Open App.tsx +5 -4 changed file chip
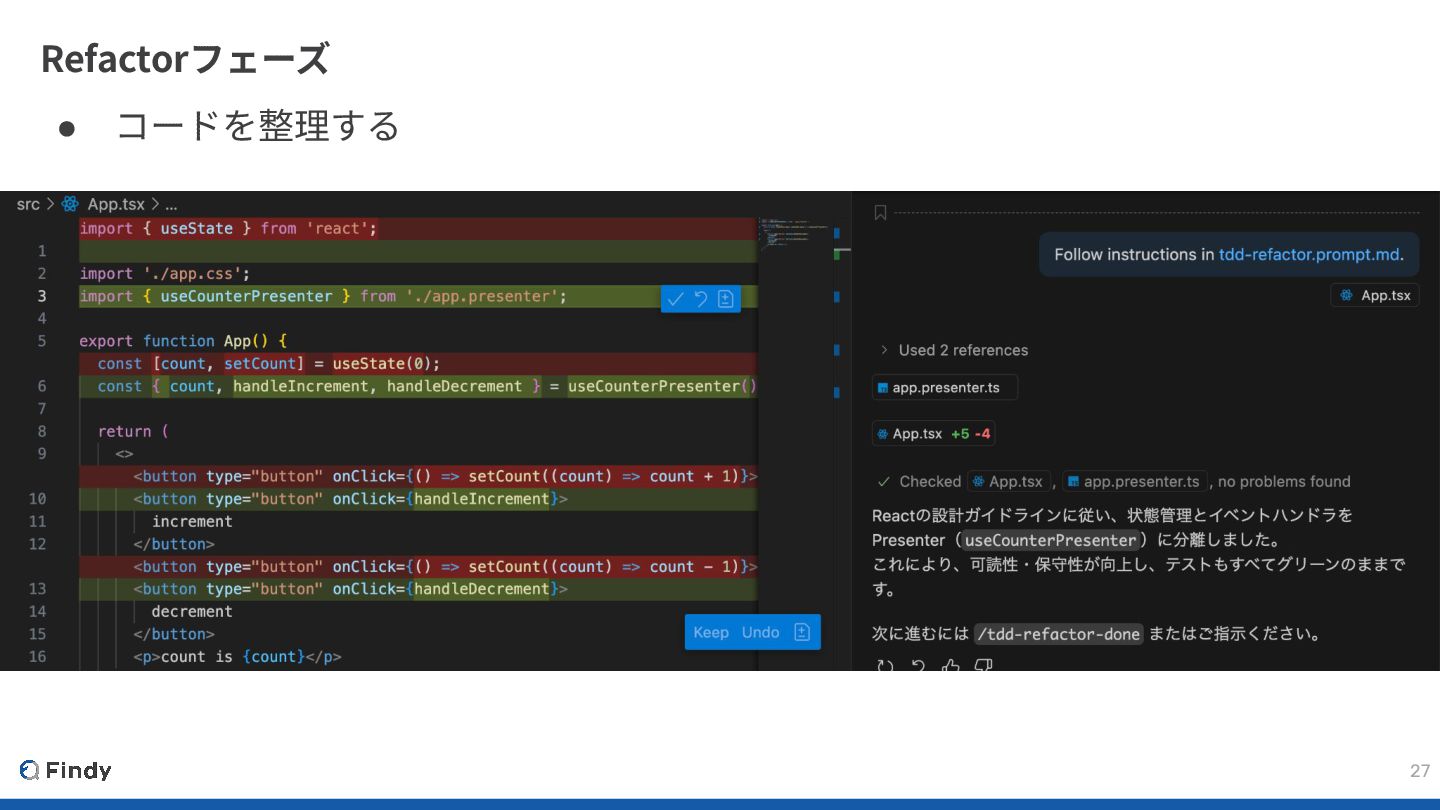Image resolution: width=1440 pixels, height=810 pixels. click(x=933, y=434)
